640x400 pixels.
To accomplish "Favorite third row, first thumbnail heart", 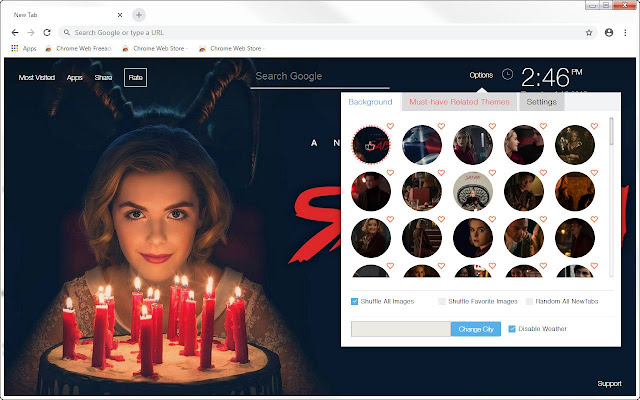I will (390, 219).
